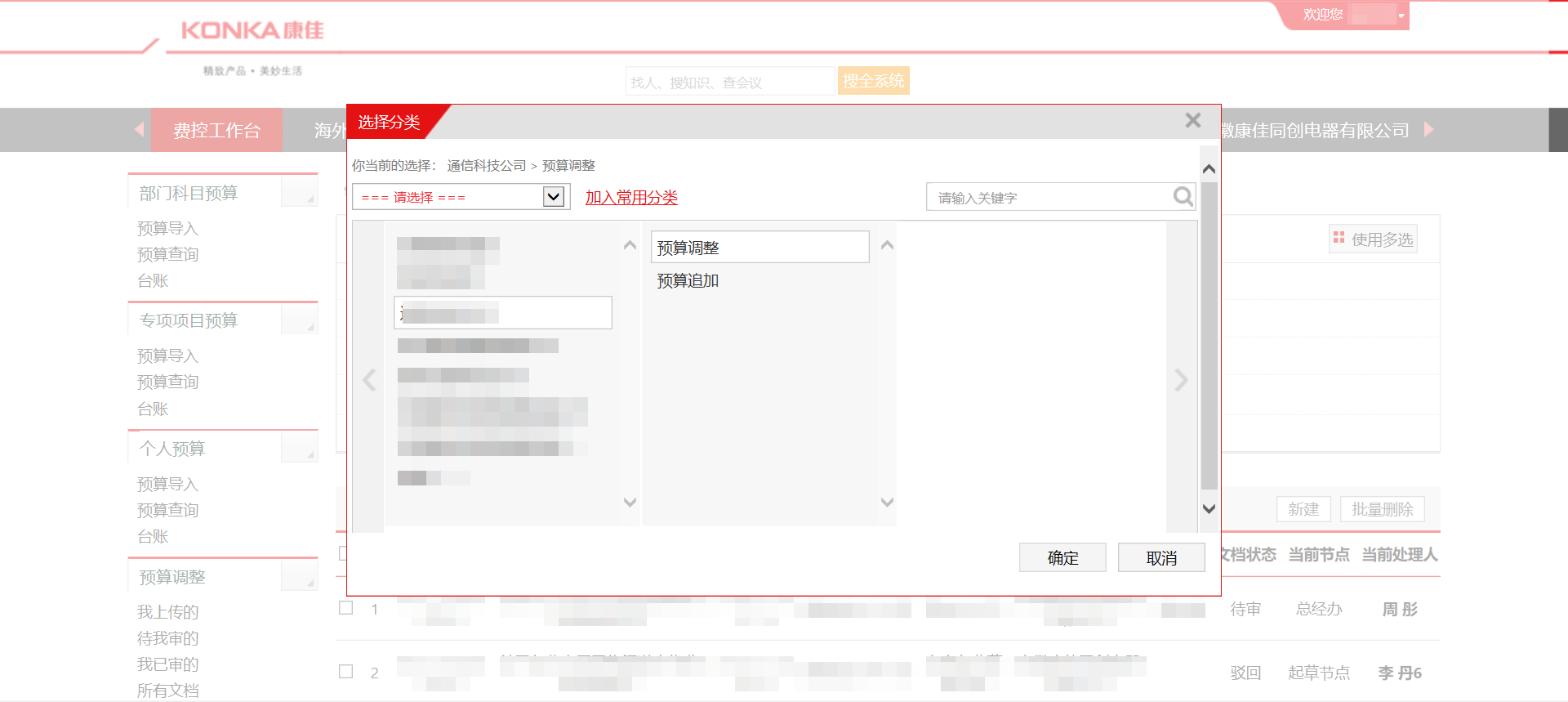1568x702 pixels.
Task: Click the right carousel arrow in category panel
Action: coord(1180,380)
